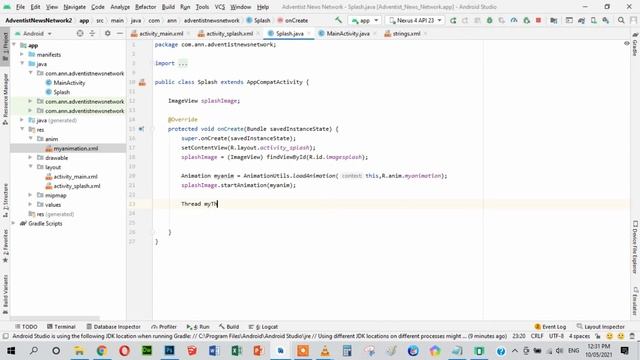The height and width of the screenshot is (360, 640).
Task: Click the class gutter icon beside Splash declaration
Action: click(142, 82)
